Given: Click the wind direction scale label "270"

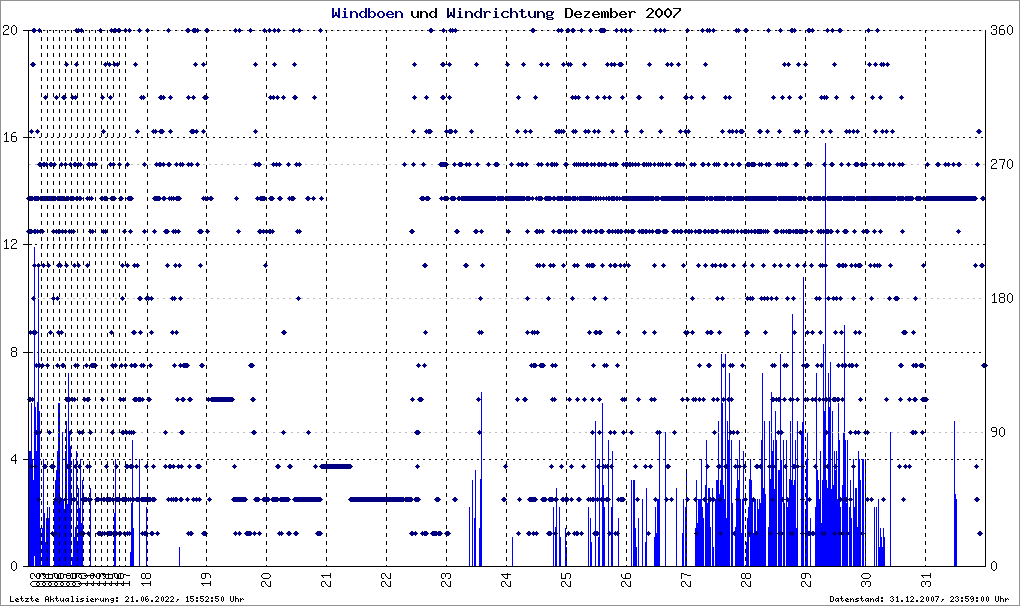Looking at the screenshot, I should tap(1002, 164).
